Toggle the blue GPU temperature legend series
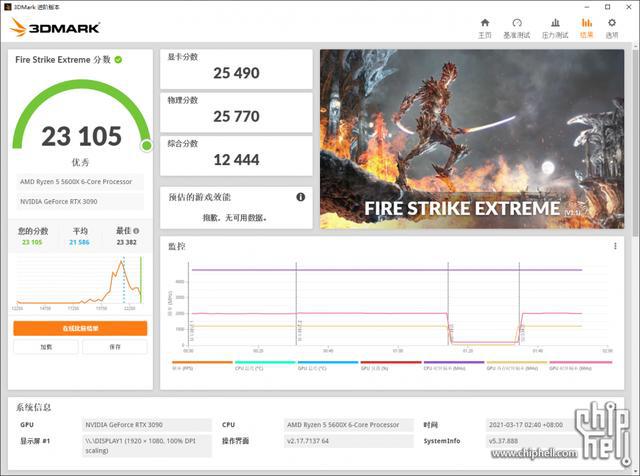640x476 pixels. [x=328, y=365]
